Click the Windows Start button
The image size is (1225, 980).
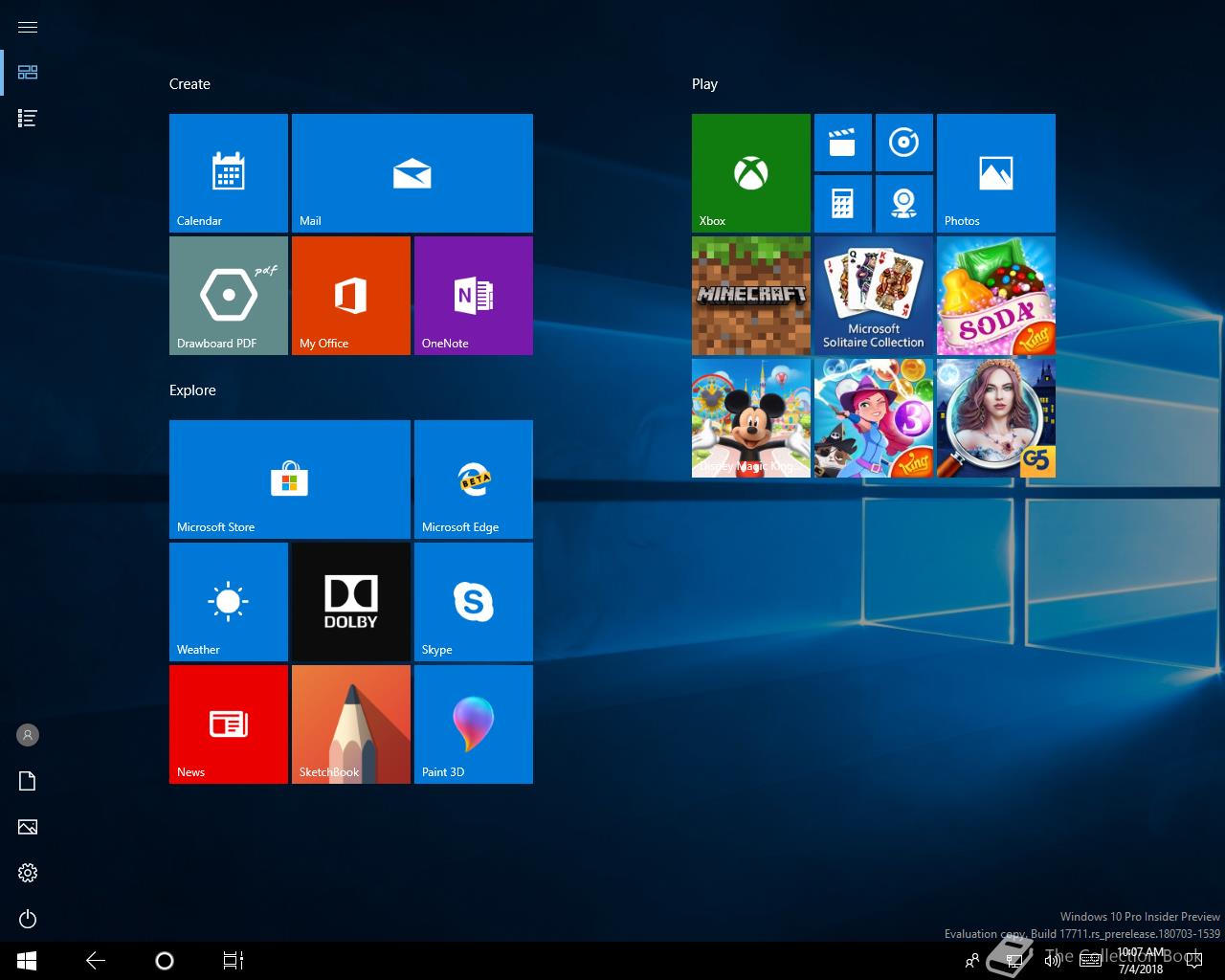click(27, 961)
